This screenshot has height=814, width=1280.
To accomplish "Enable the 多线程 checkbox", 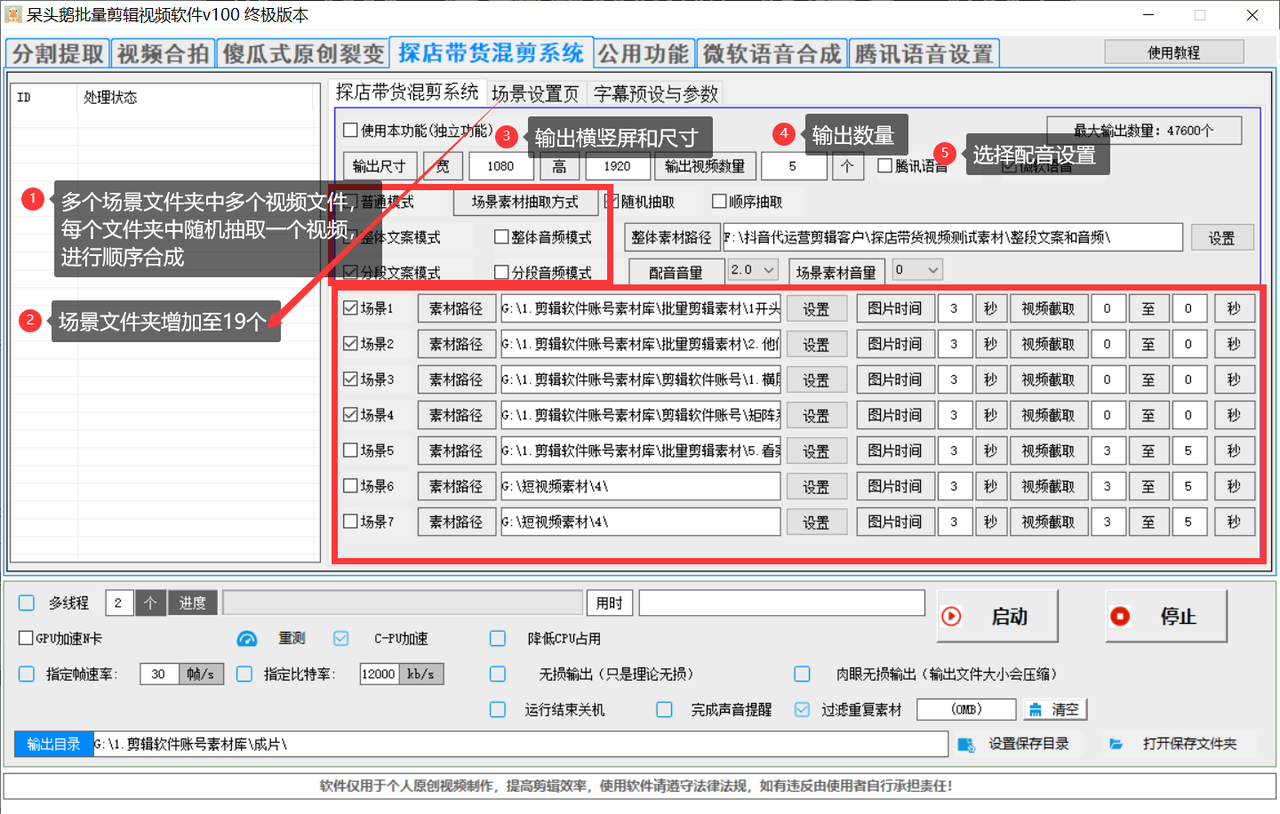I will tap(27, 603).
